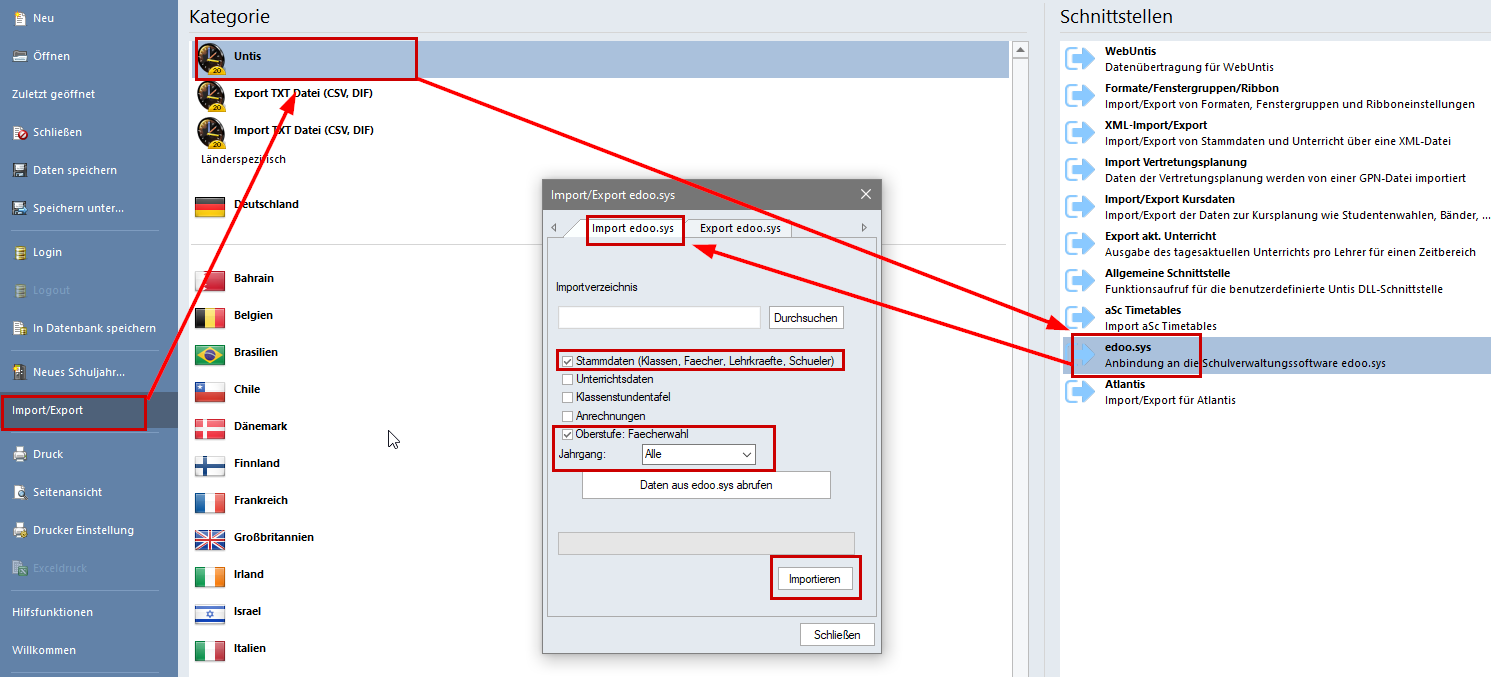Select Import/Export Kursdaten entry

(x=1275, y=207)
